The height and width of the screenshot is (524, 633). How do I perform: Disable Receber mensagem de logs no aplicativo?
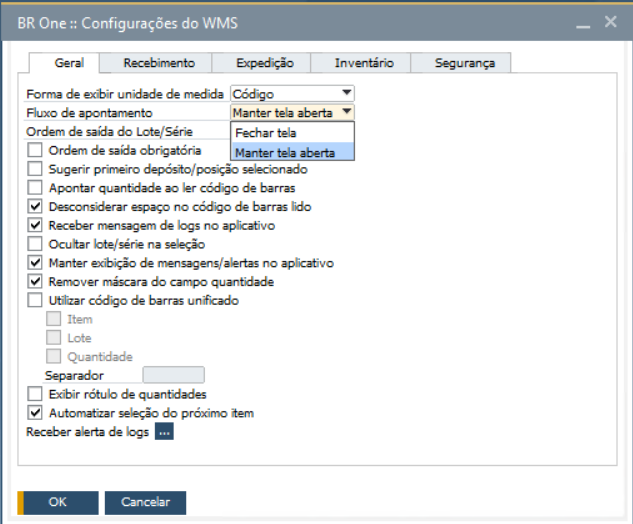click(36, 226)
